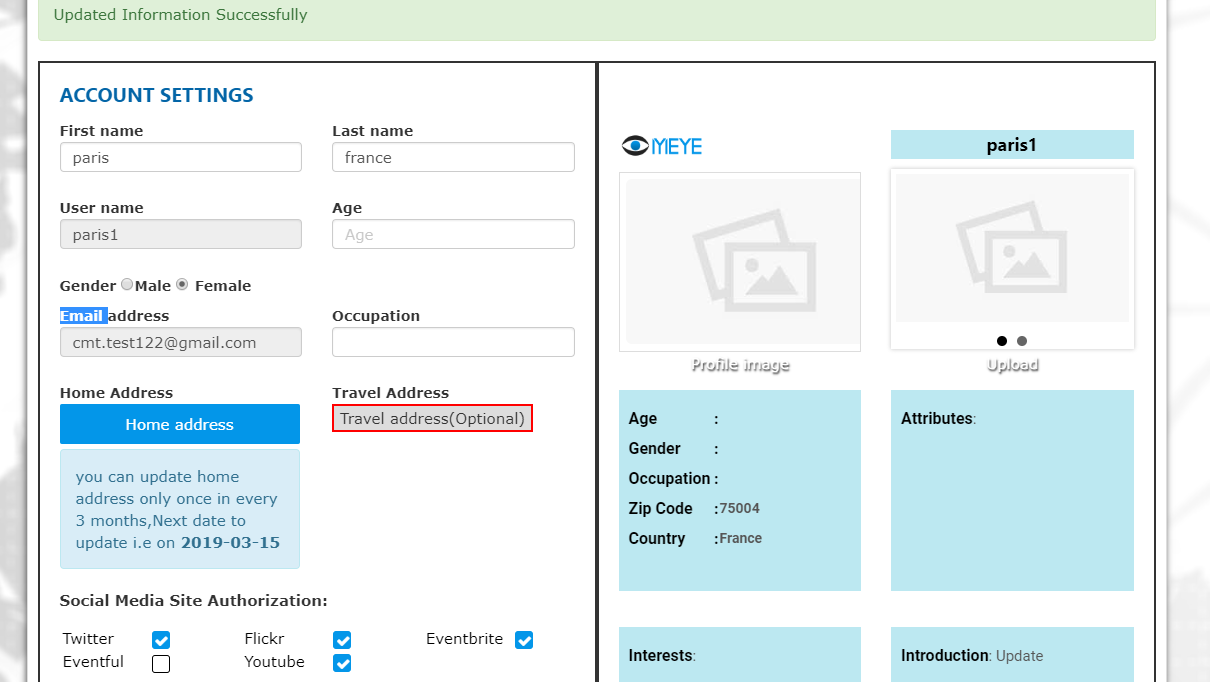Viewport: 1210px width, 682px height.
Task: Focus the empty Age input field
Action: tap(453, 234)
